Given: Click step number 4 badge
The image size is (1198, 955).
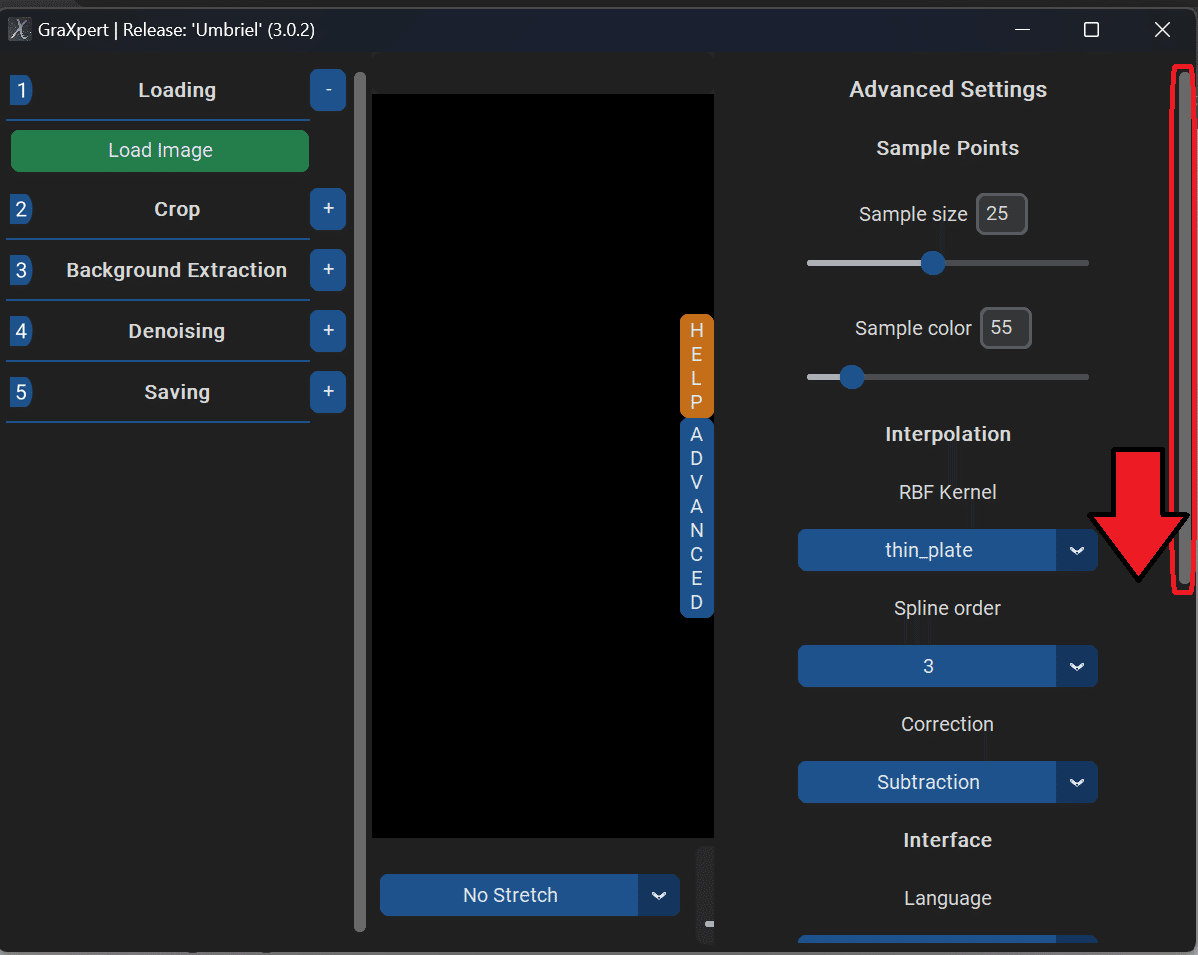Looking at the screenshot, I should (x=21, y=331).
